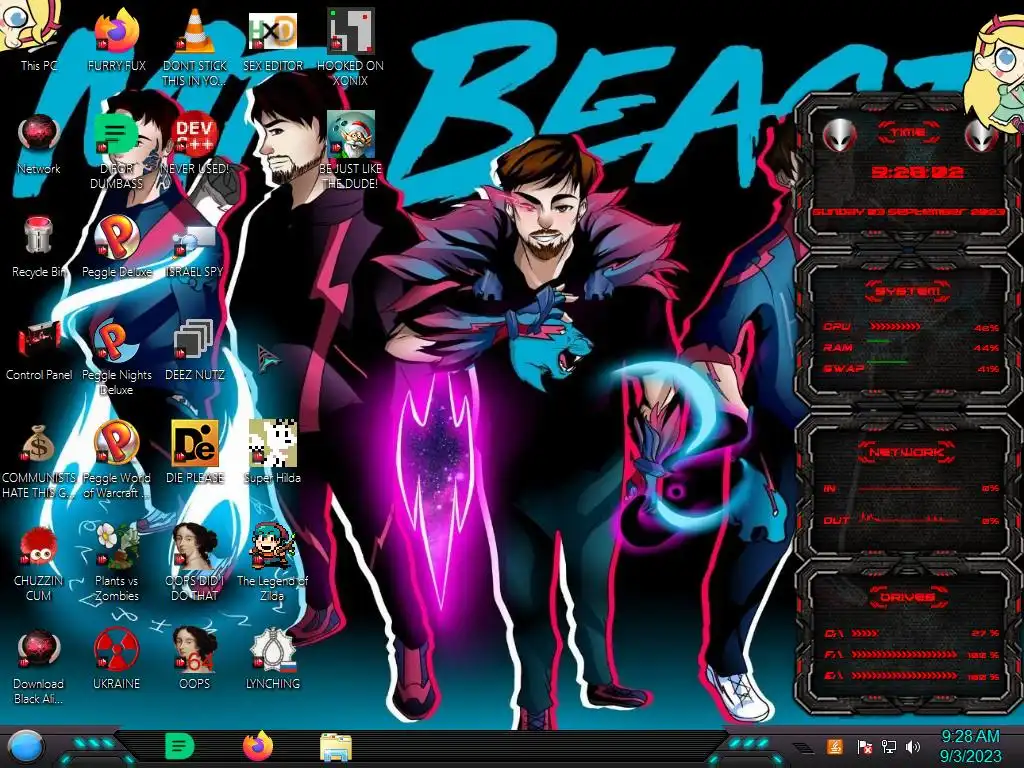The height and width of the screenshot is (768, 1024).
Task: Open the LYNCHING noose icon shortcut
Action: pyautogui.click(x=272, y=660)
